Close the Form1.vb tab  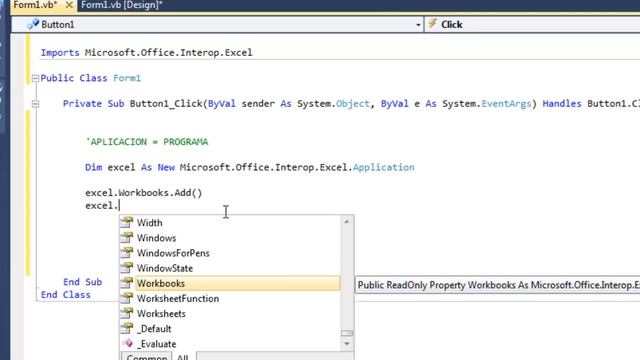(69, 5)
